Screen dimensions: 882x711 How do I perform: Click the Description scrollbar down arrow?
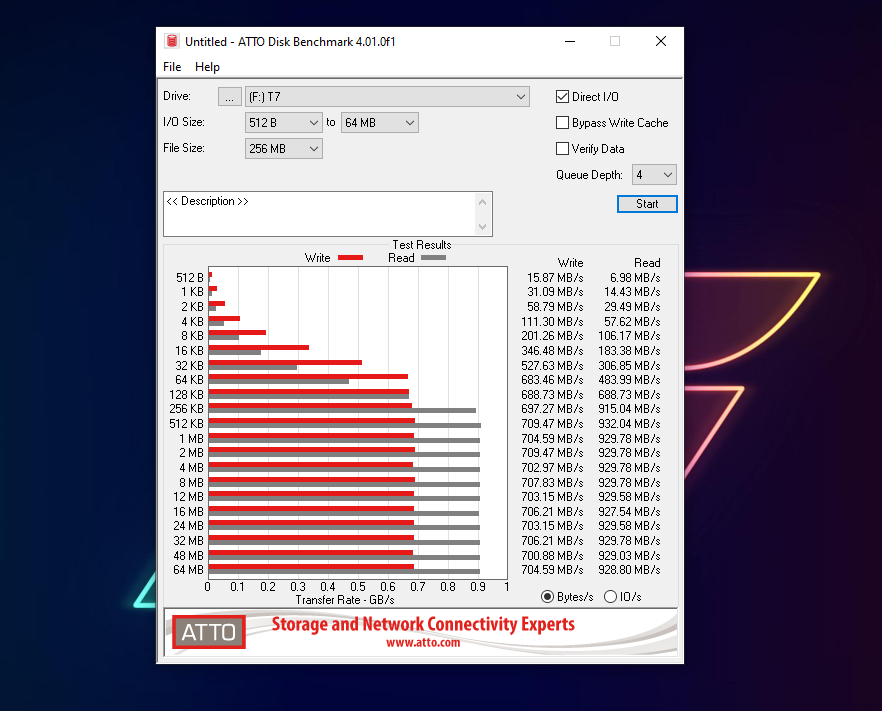click(482, 227)
